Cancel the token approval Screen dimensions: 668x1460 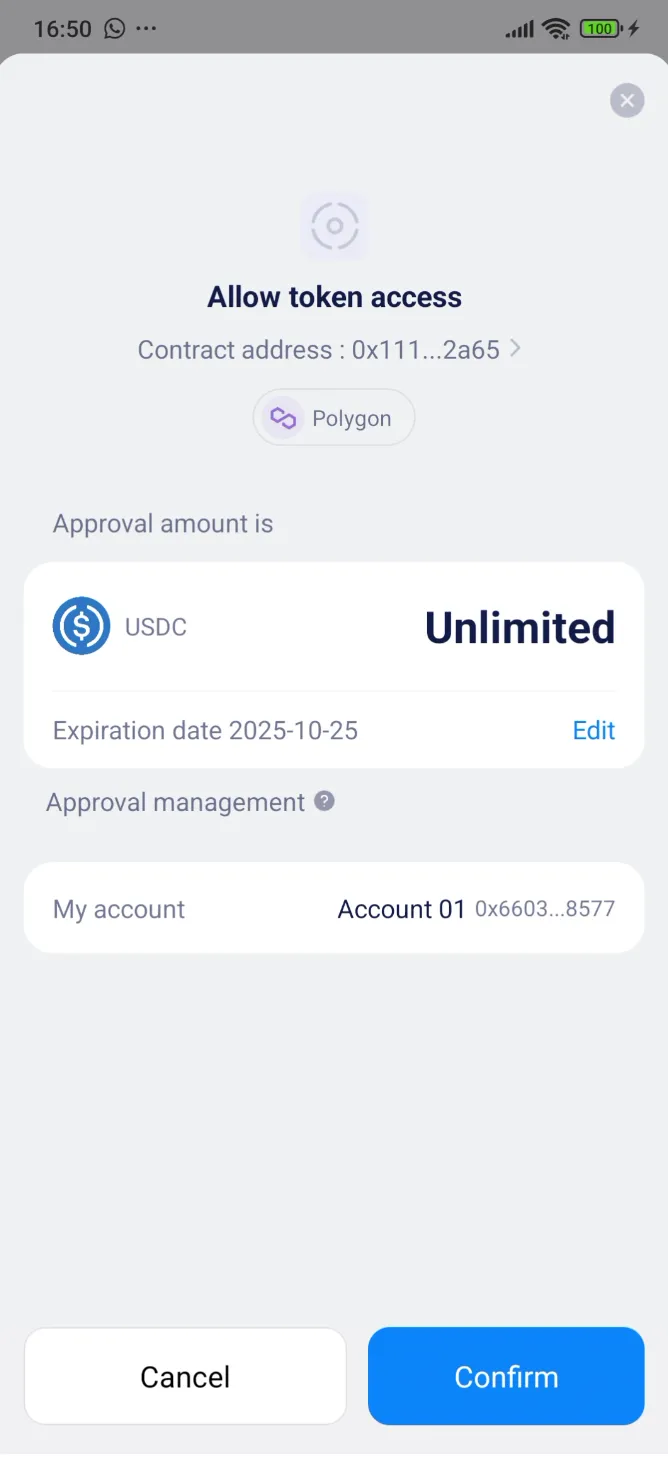185,1376
